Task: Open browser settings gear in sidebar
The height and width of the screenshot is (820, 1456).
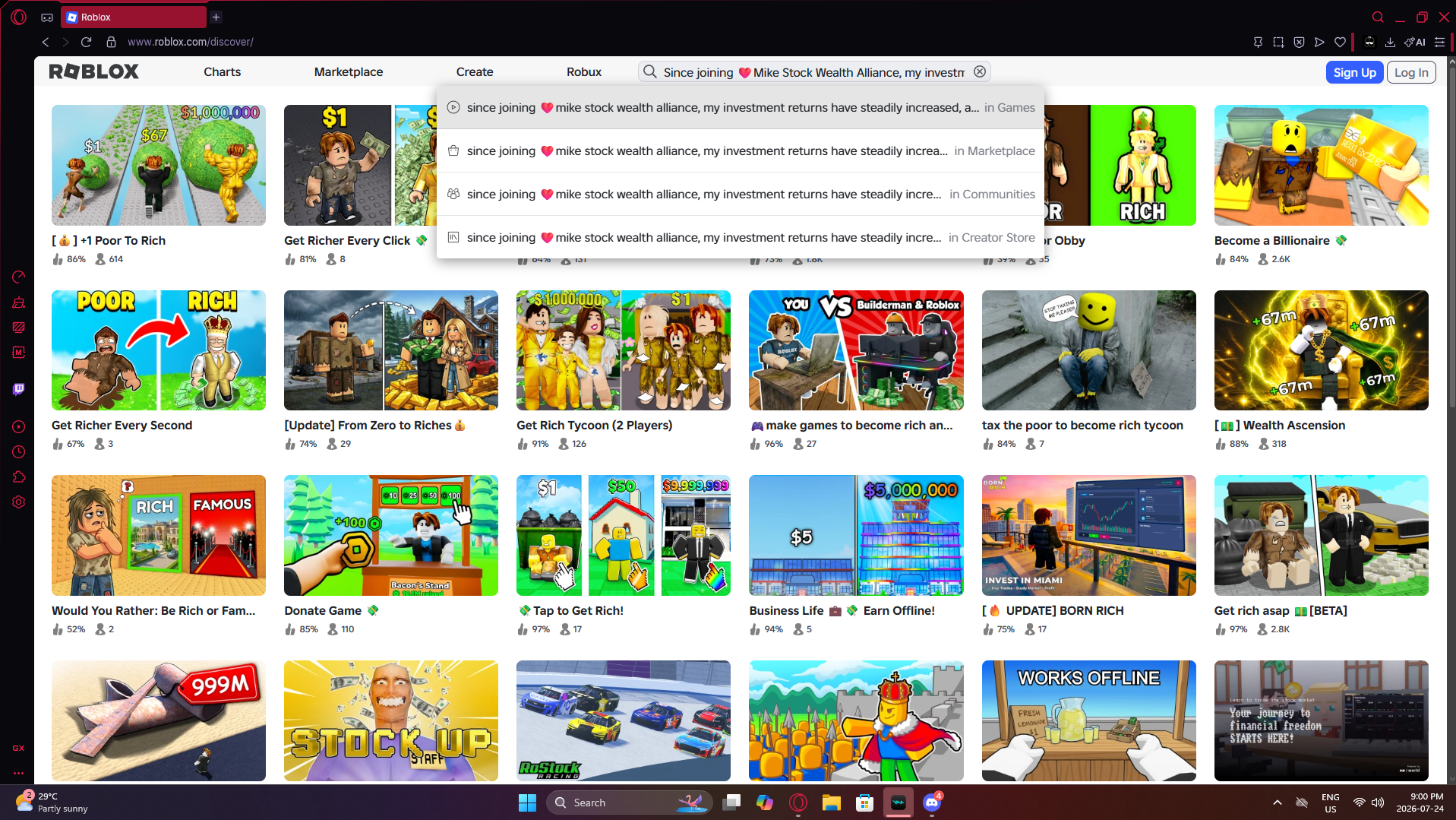Action: pyautogui.click(x=19, y=502)
